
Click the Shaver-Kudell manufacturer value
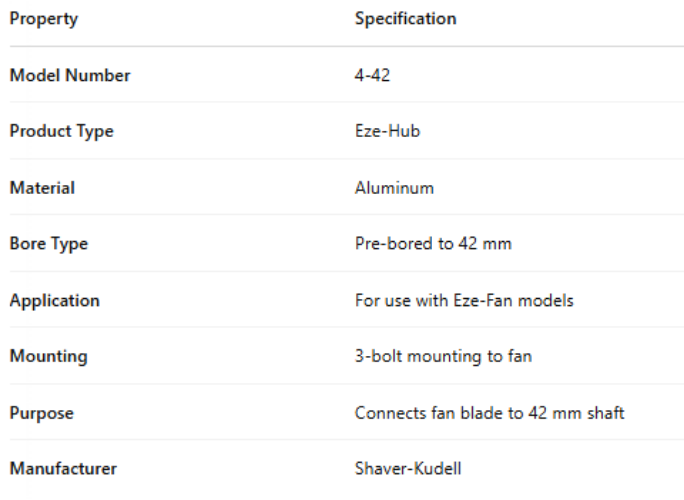[x=405, y=468]
